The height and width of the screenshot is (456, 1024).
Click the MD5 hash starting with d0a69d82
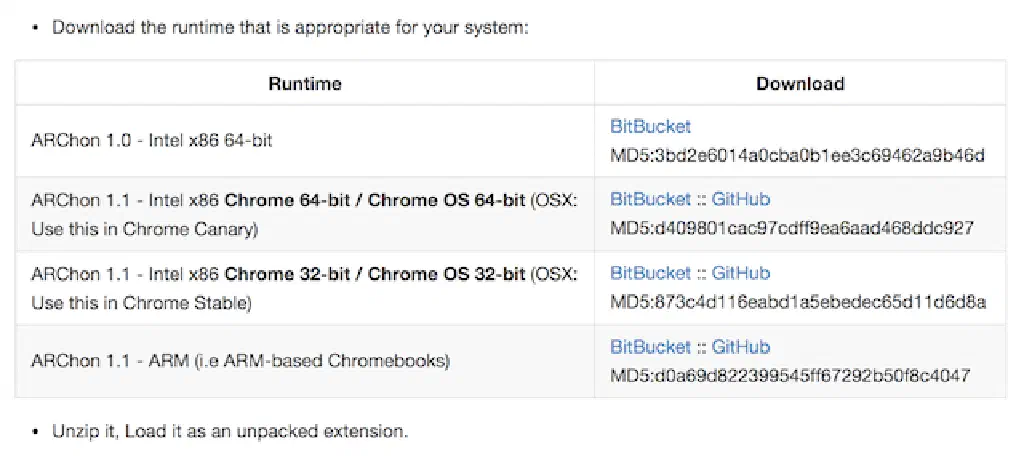pos(790,376)
